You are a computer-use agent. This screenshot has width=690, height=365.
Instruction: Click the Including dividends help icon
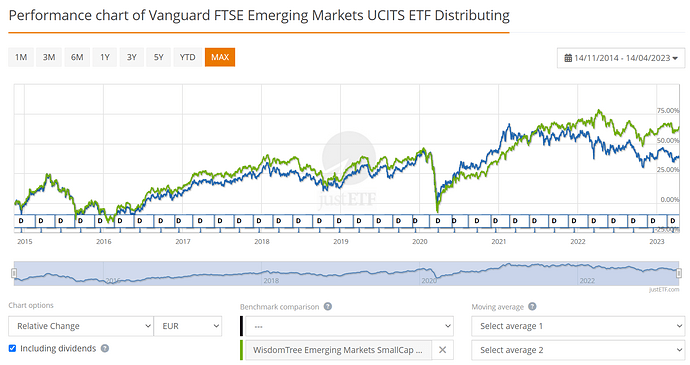pos(105,348)
